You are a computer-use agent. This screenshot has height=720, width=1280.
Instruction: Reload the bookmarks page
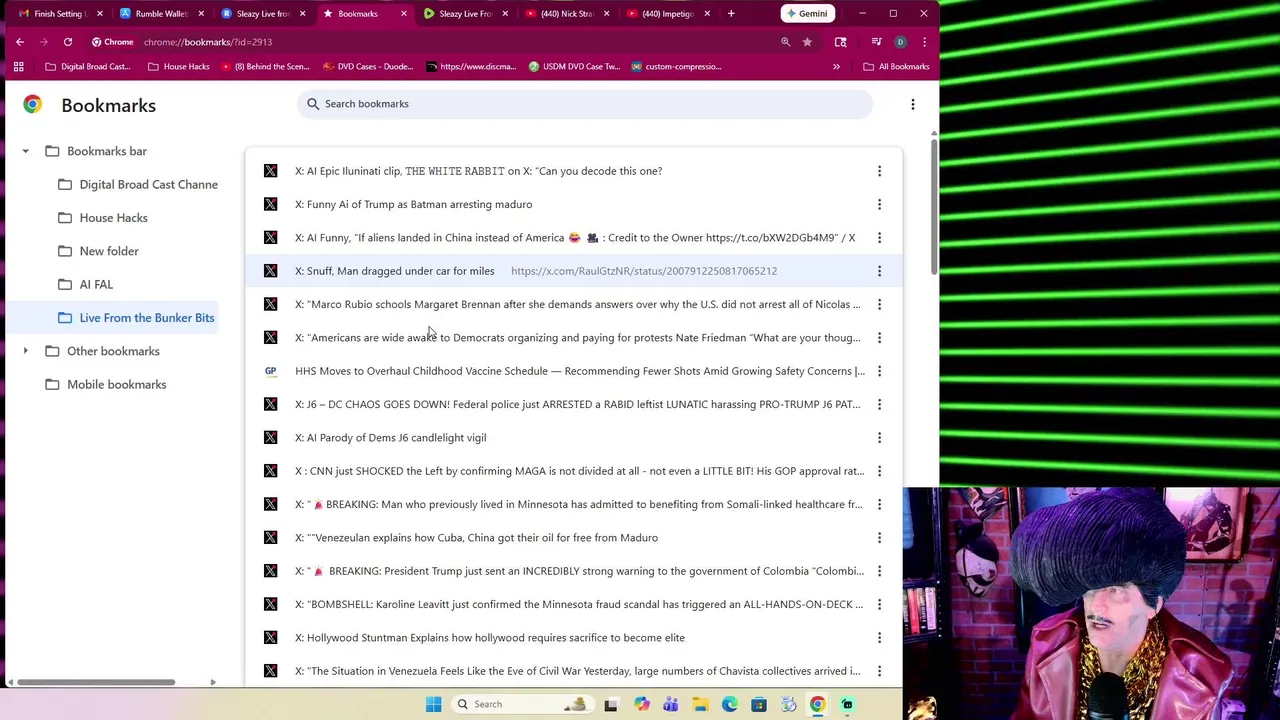coord(68,42)
